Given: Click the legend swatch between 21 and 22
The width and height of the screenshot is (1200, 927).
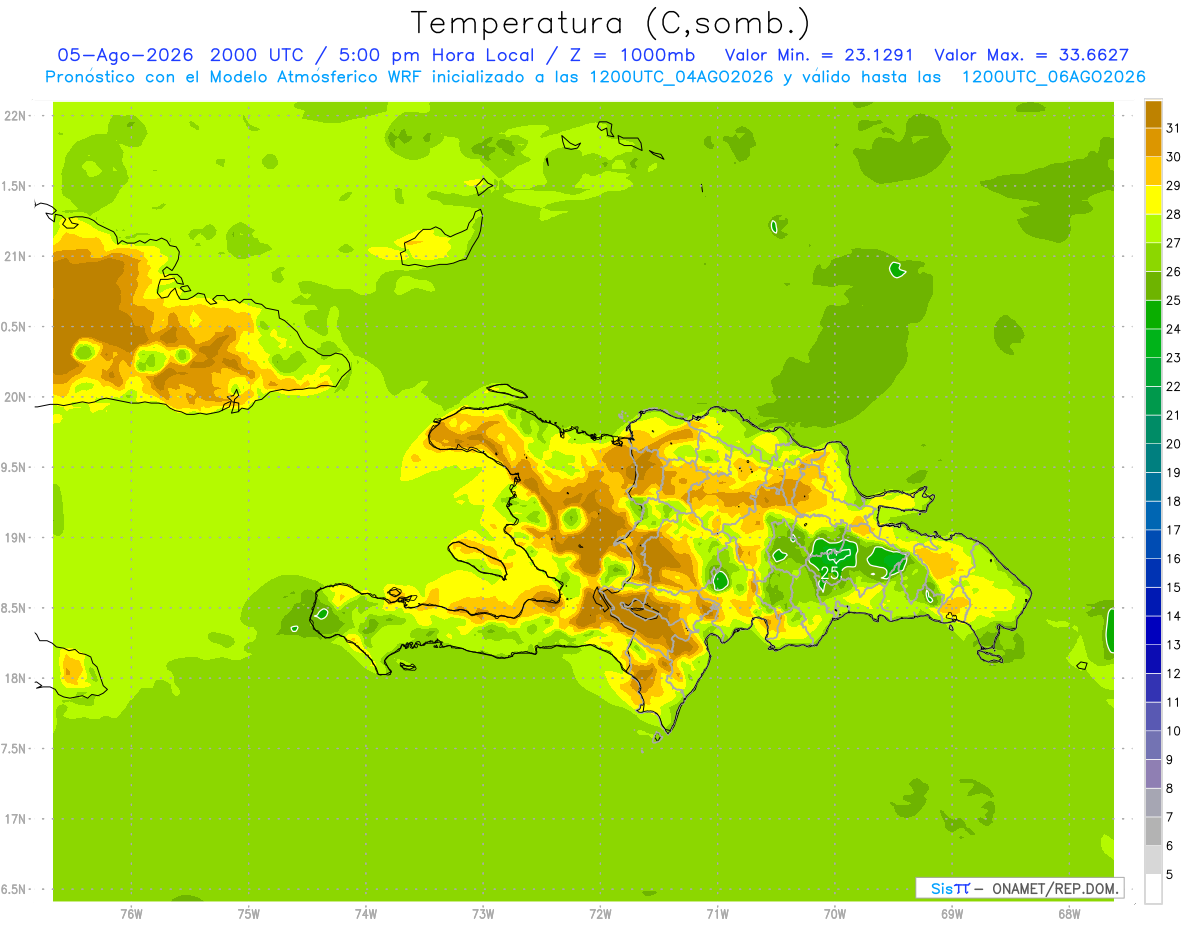Looking at the screenshot, I should 1153,401.
